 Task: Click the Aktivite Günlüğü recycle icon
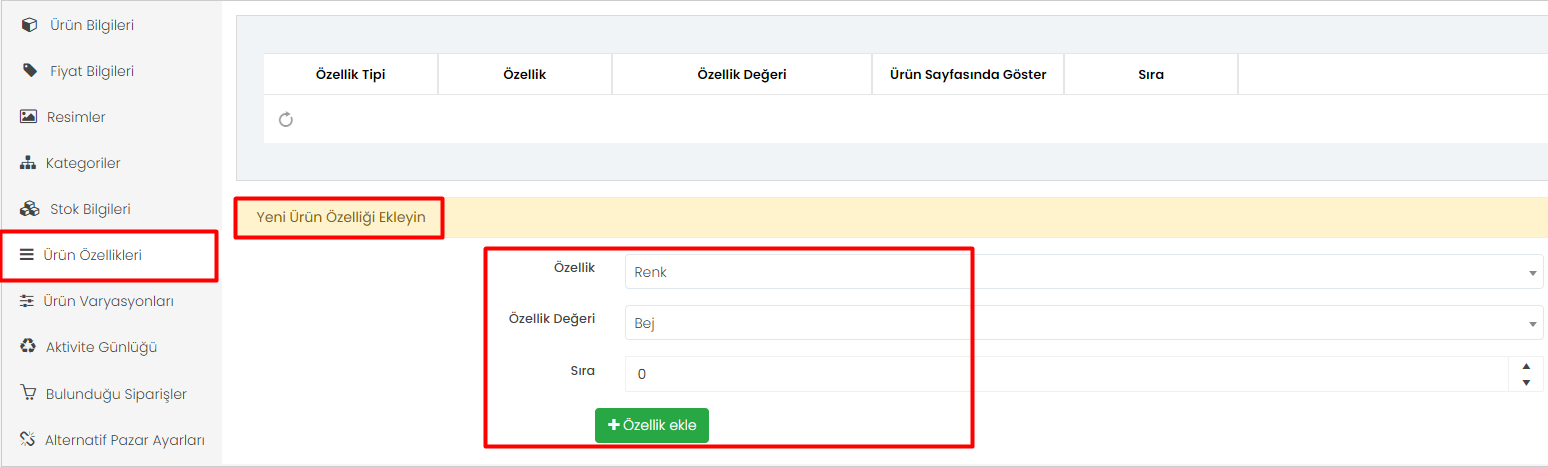coord(28,347)
